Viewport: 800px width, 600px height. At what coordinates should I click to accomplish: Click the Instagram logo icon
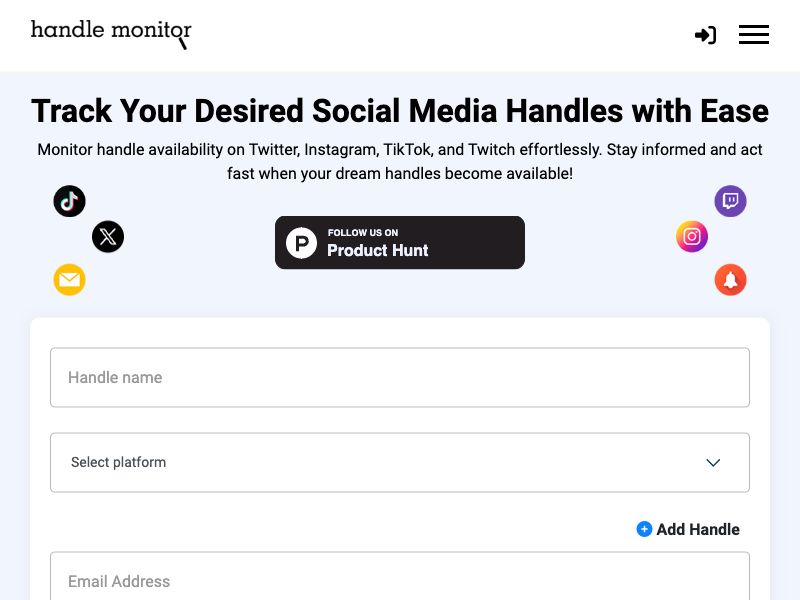point(692,237)
